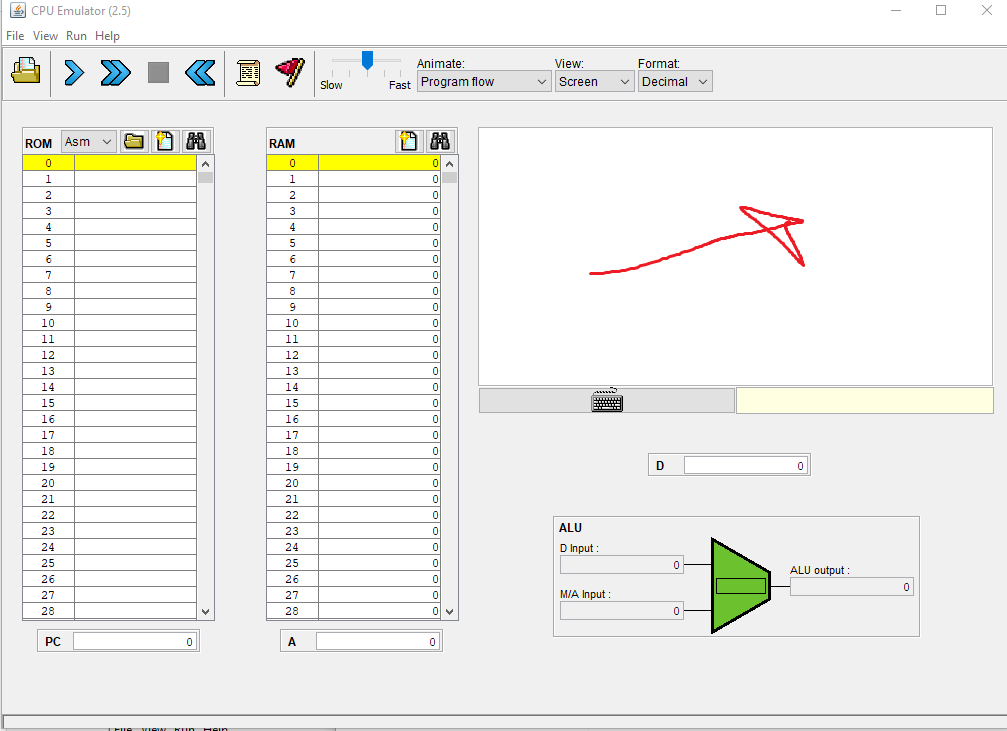Search ROM contents with the binoculars icon
The height and width of the screenshot is (731, 1007).
[195, 140]
